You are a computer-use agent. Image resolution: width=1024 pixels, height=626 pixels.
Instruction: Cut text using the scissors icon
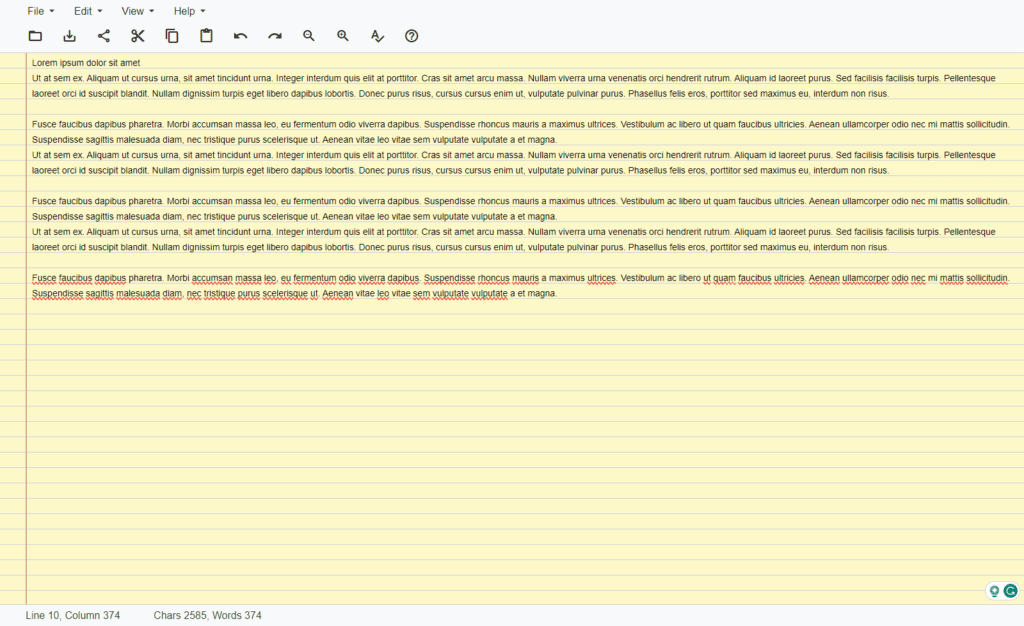click(x=137, y=36)
